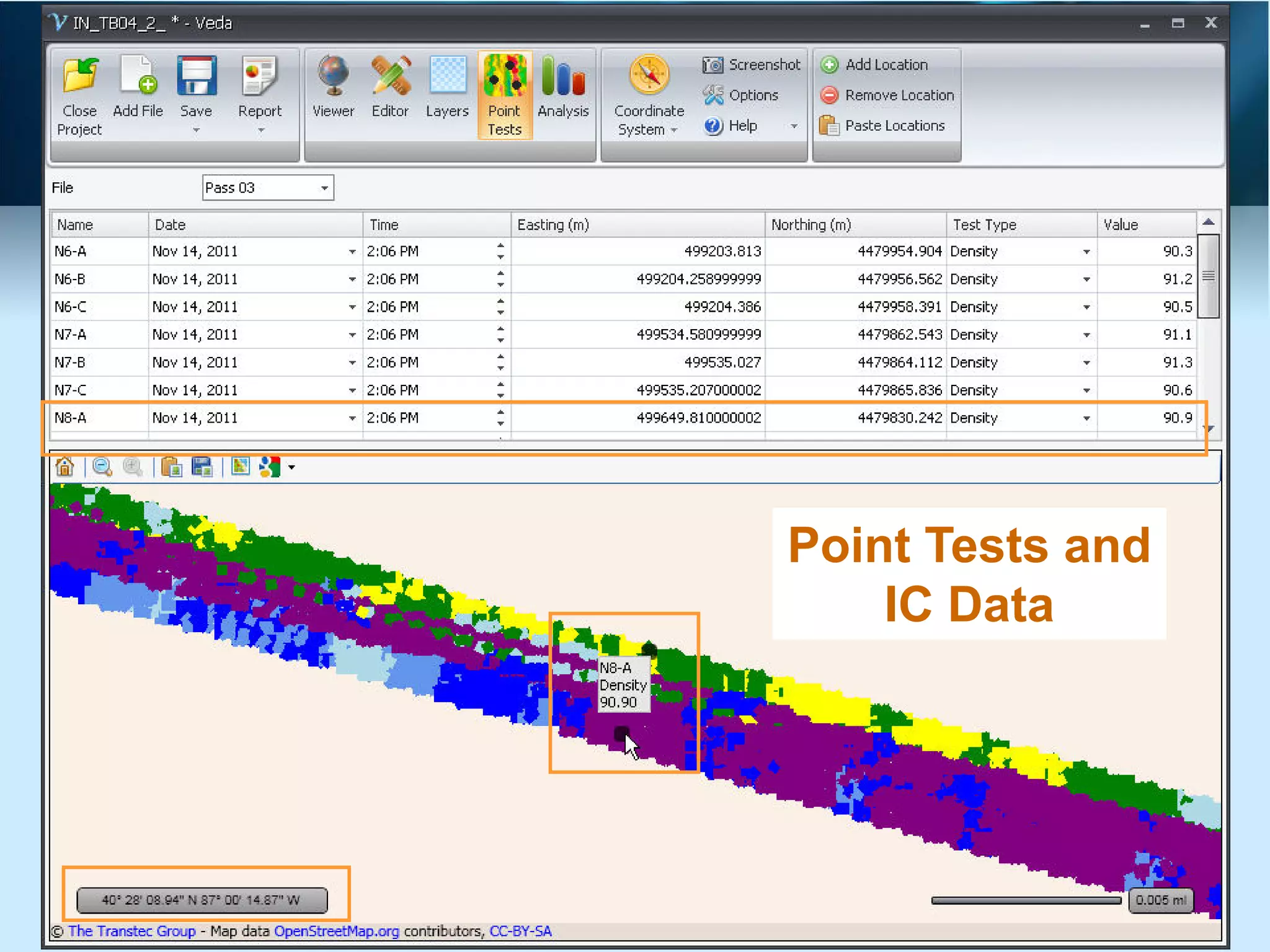
Task: Copy map image to clipboard
Action: coord(171,467)
